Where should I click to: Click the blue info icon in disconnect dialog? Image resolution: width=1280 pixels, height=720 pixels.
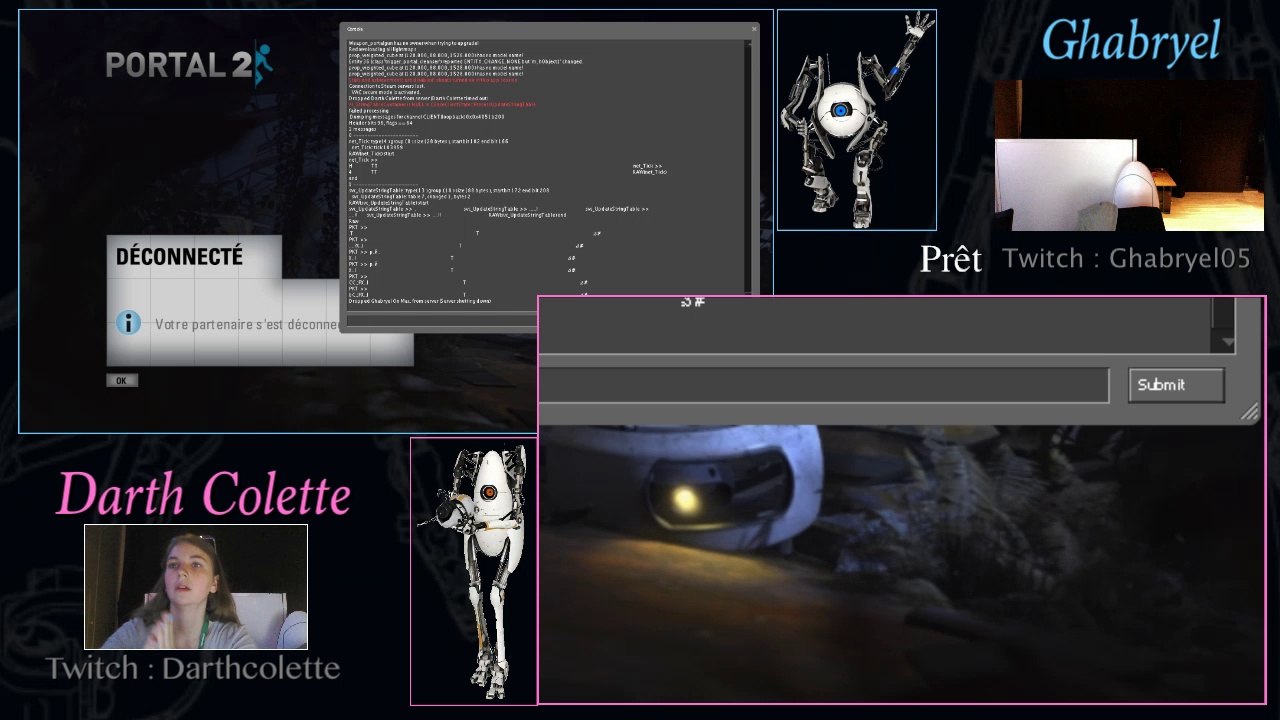[128, 323]
